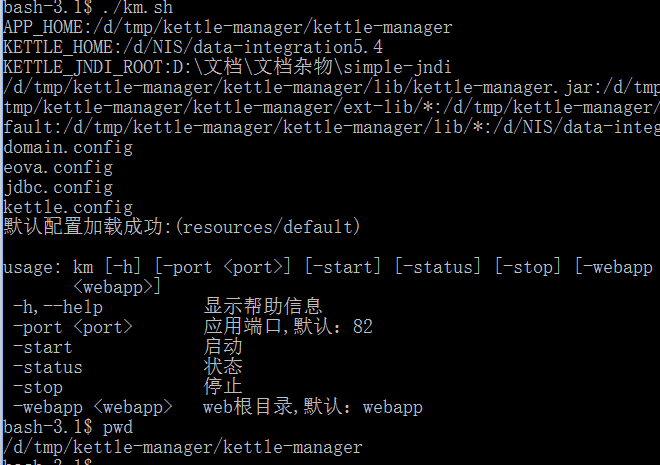
Task: Click the -start option text
Action: point(43,348)
